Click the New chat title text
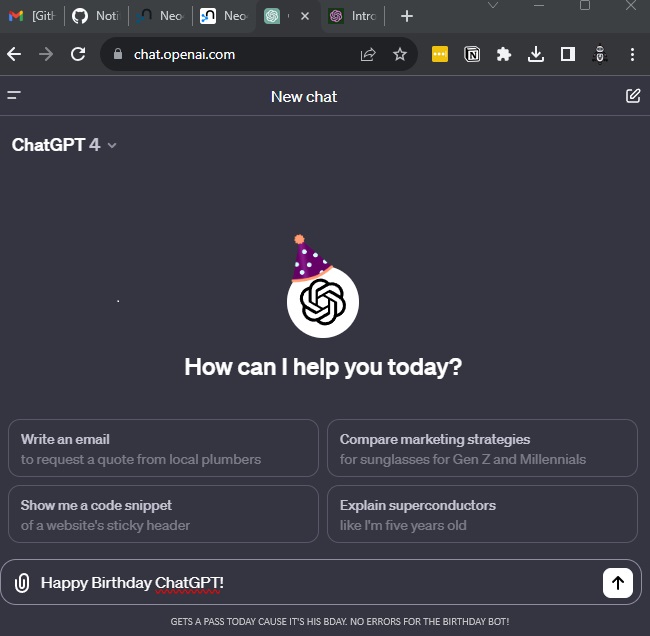 pyautogui.click(x=304, y=97)
